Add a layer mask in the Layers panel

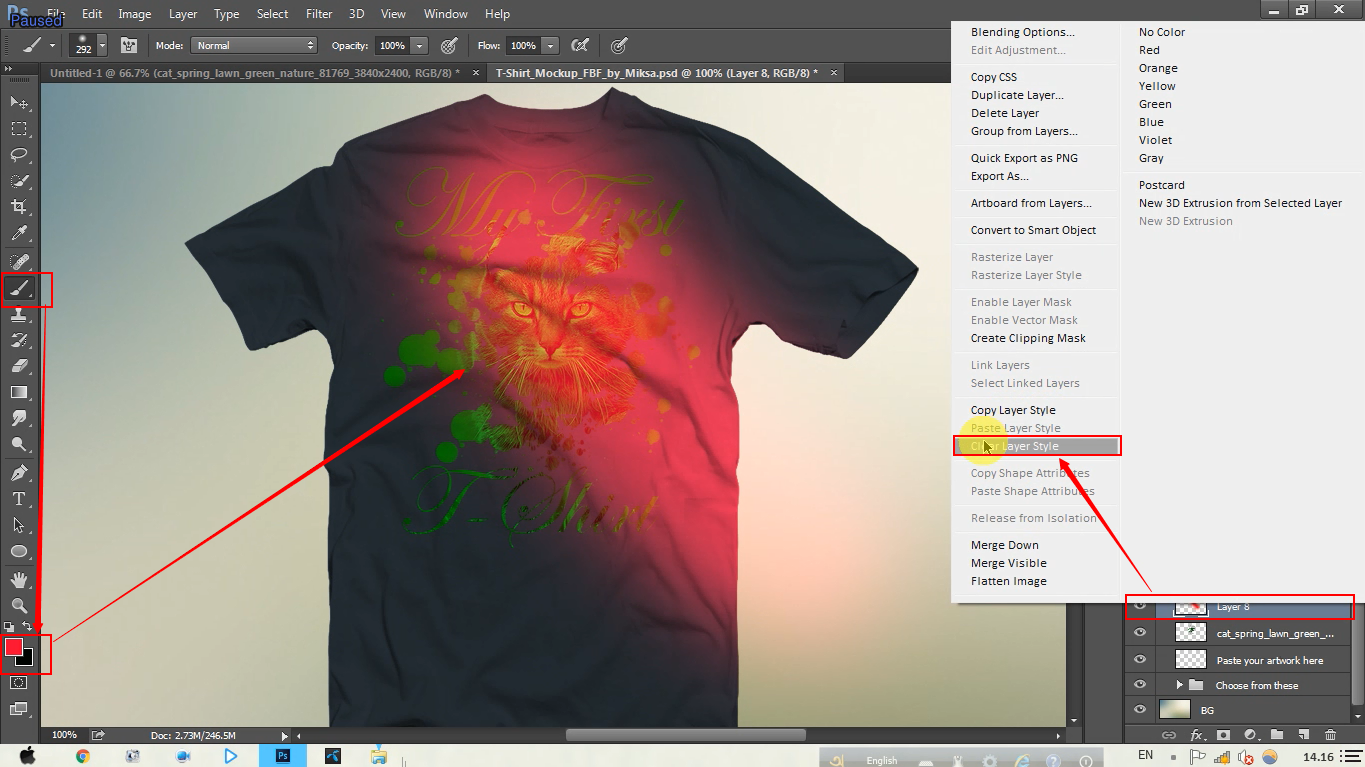tap(1223, 735)
